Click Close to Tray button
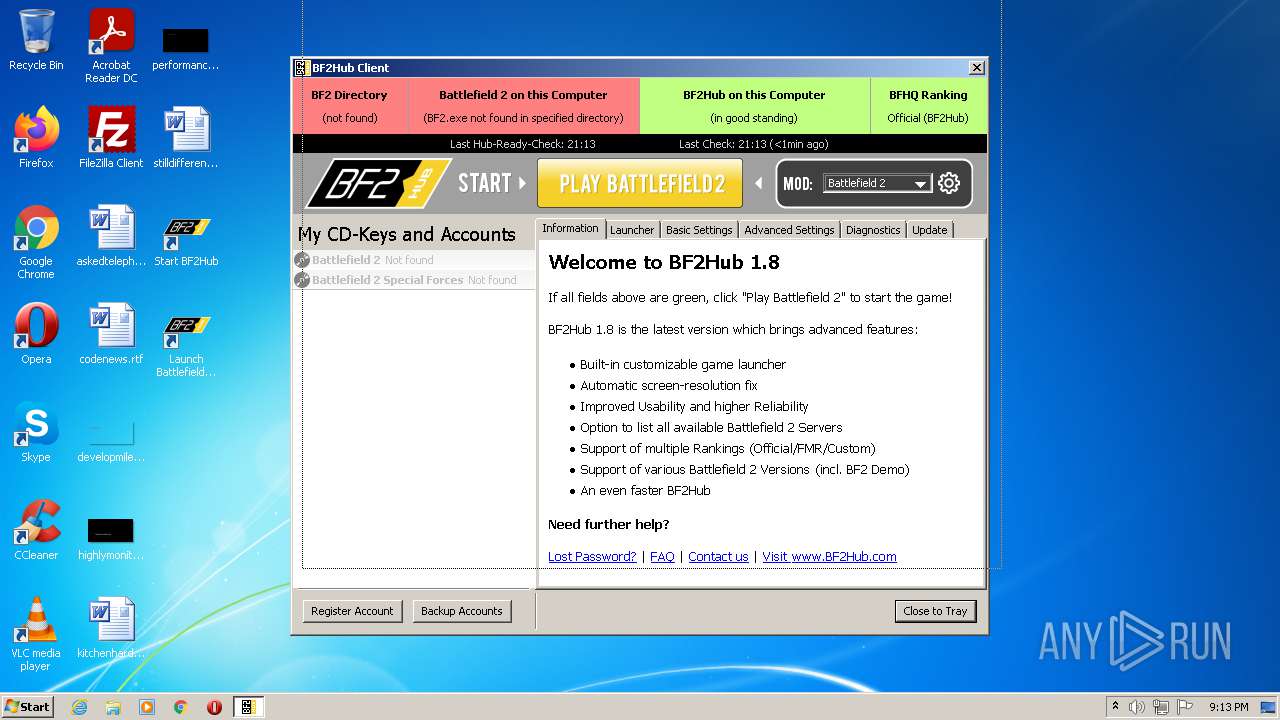This screenshot has width=1280, height=720. [x=935, y=611]
